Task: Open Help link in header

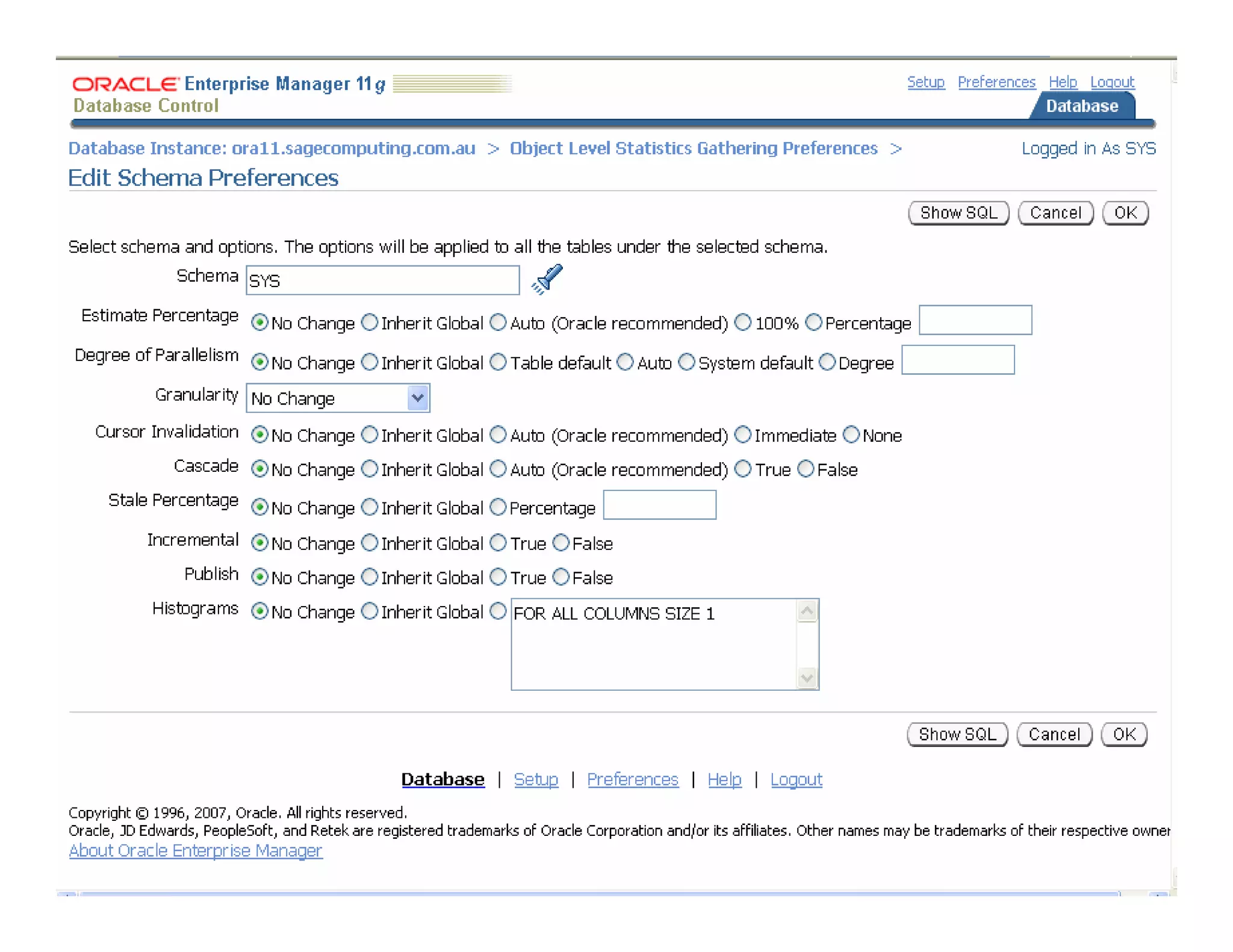Action: click(x=1063, y=82)
